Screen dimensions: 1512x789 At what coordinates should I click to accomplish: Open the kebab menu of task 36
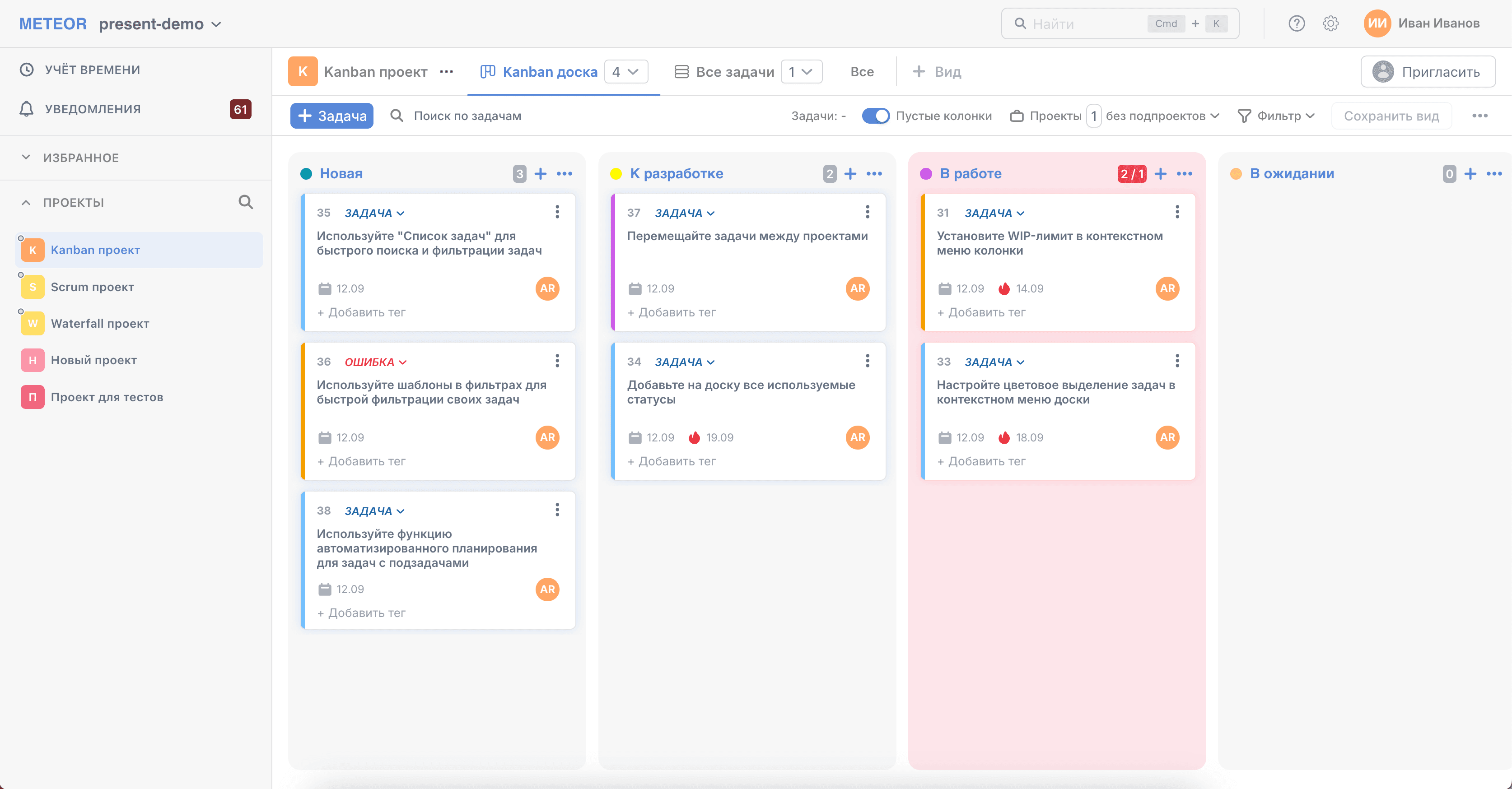point(558,361)
